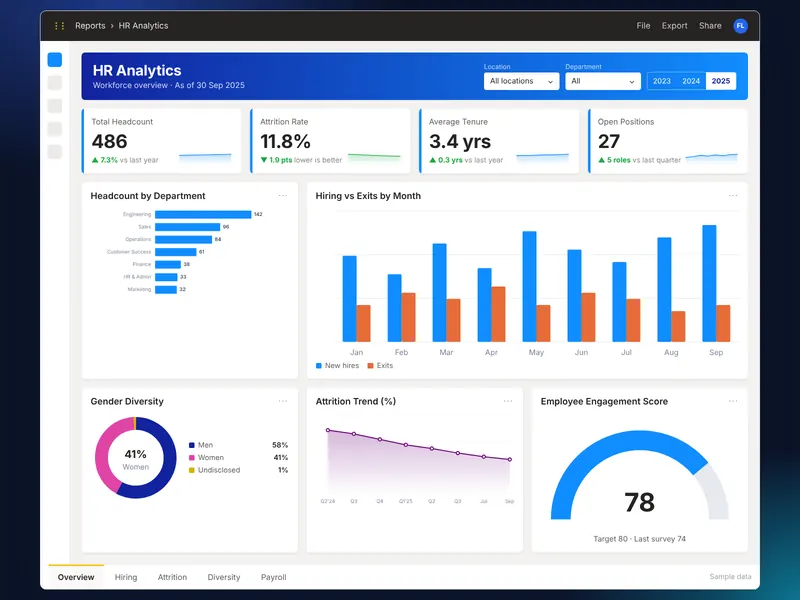Open the FL user avatar
The width and height of the screenshot is (800, 600).
tap(740, 26)
